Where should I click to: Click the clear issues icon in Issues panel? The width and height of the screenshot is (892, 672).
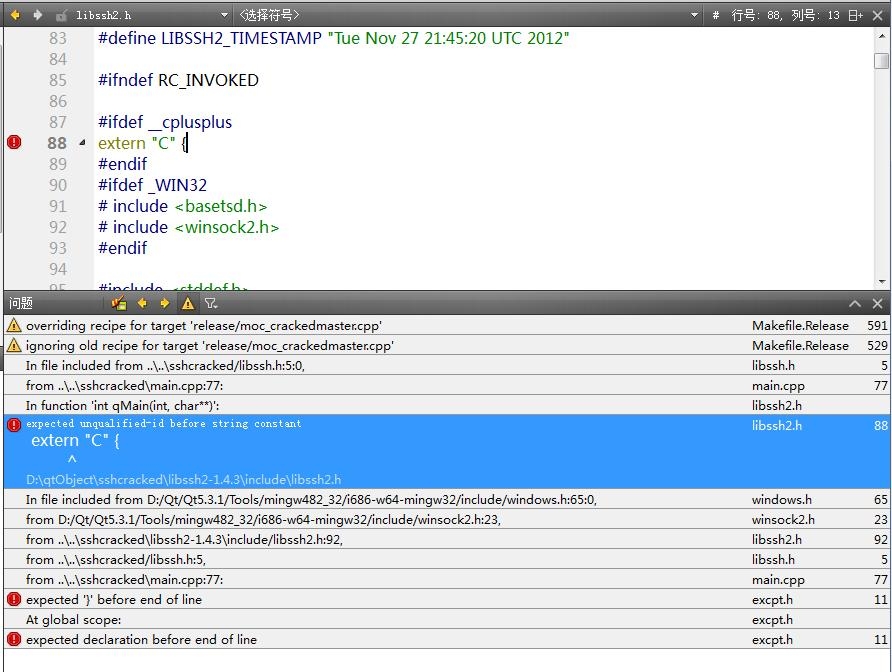pyautogui.click(x=119, y=303)
